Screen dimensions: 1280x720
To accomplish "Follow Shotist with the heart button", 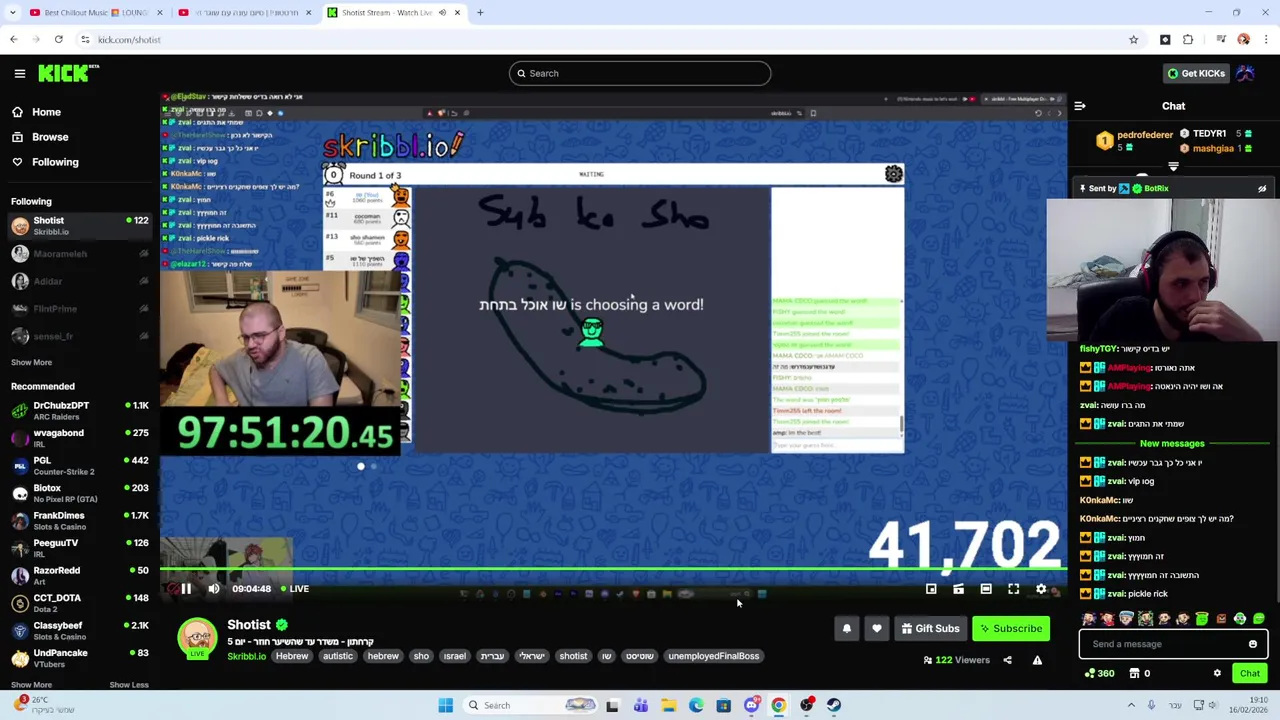I will [877, 628].
